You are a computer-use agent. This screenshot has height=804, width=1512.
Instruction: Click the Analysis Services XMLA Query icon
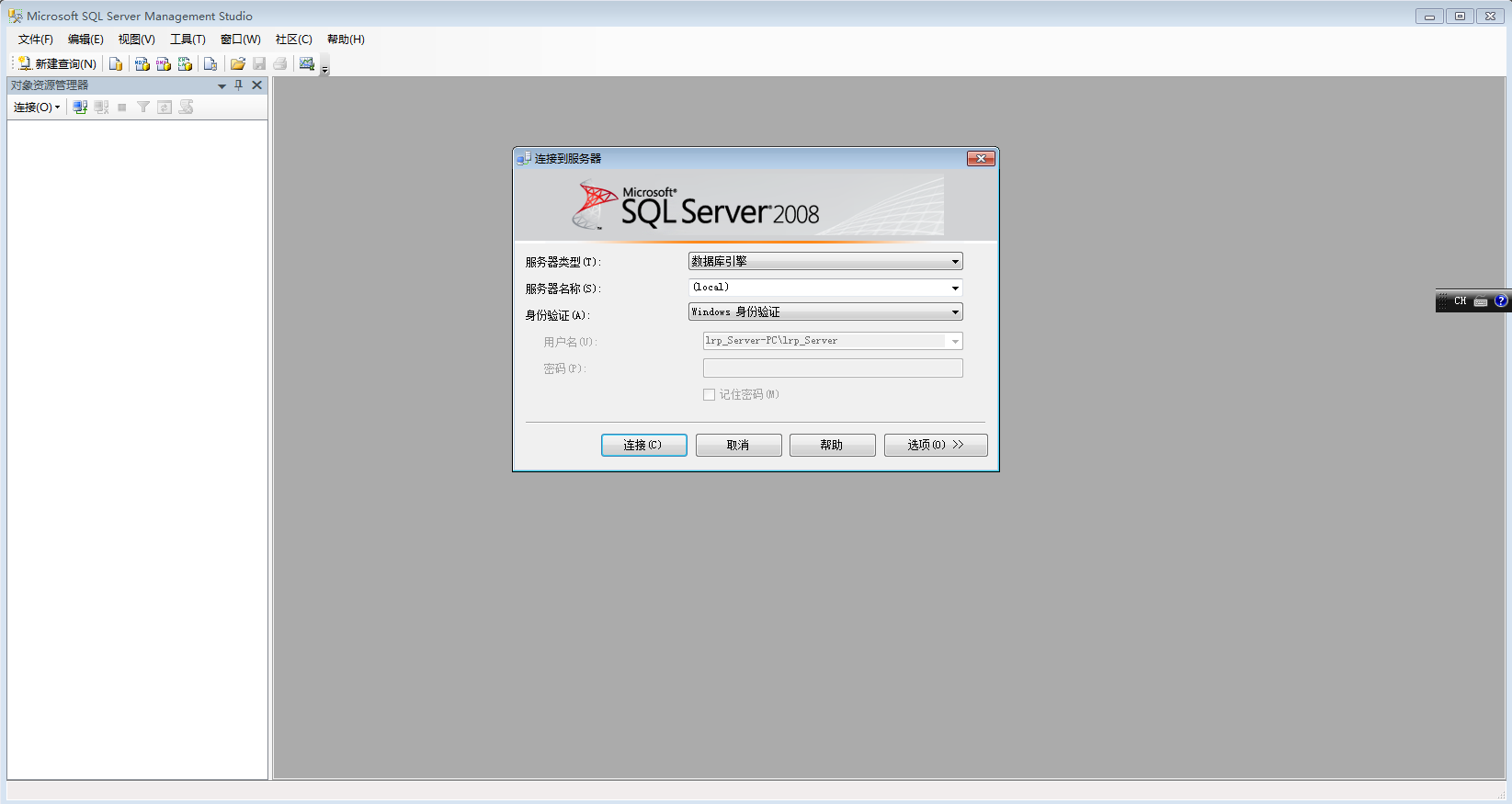point(185,63)
